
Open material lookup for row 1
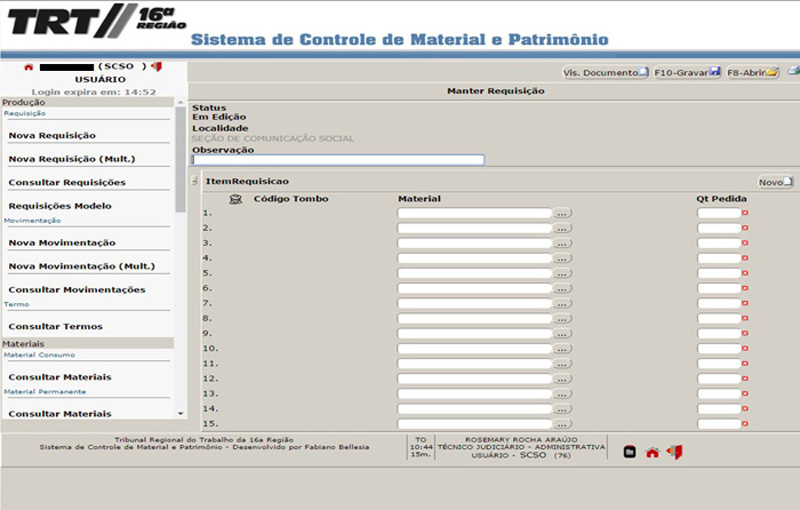point(562,214)
